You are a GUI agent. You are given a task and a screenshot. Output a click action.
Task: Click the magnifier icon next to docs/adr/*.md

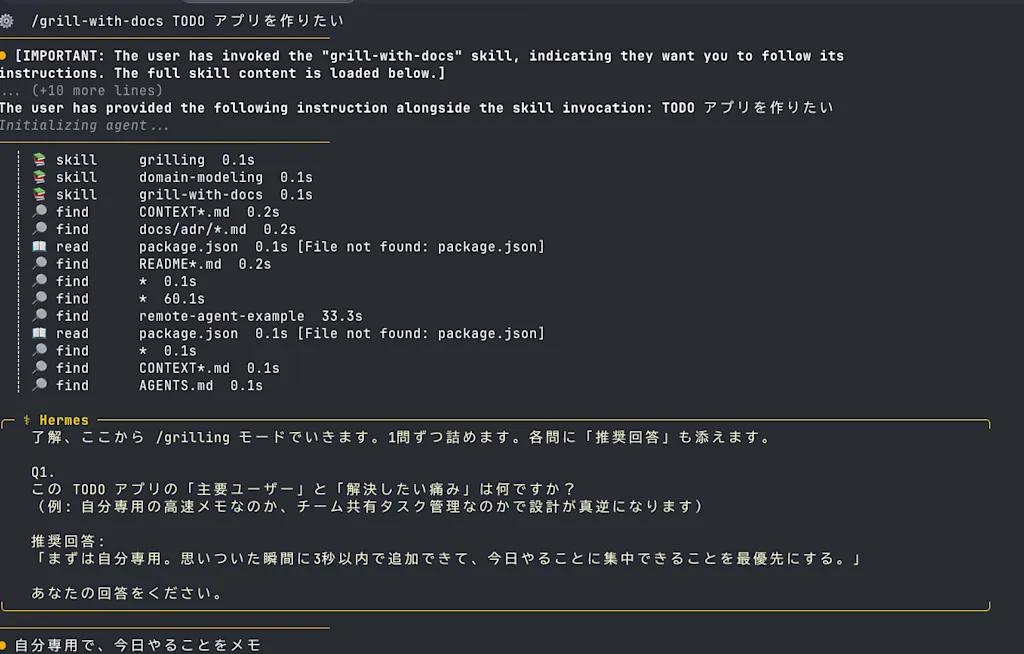coord(40,229)
